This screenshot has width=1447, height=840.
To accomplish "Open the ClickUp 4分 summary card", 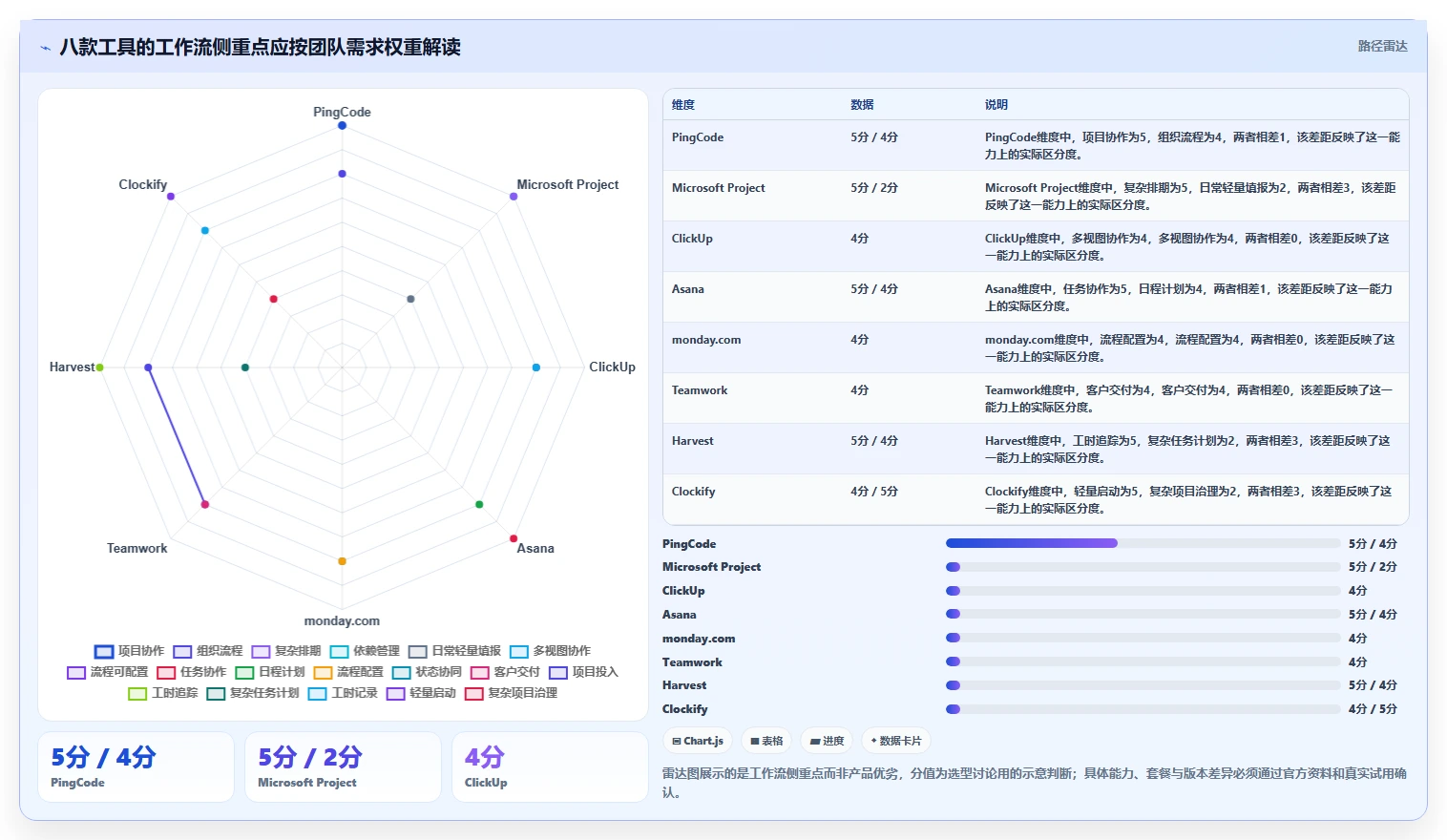I will coord(550,767).
